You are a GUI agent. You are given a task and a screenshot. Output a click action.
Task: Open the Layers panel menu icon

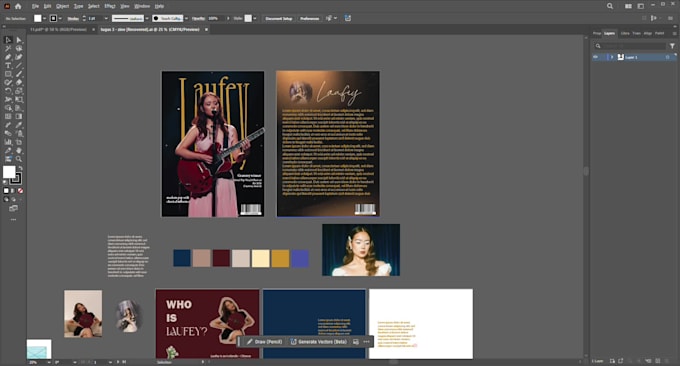pyautogui.click(x=674, y=33)
